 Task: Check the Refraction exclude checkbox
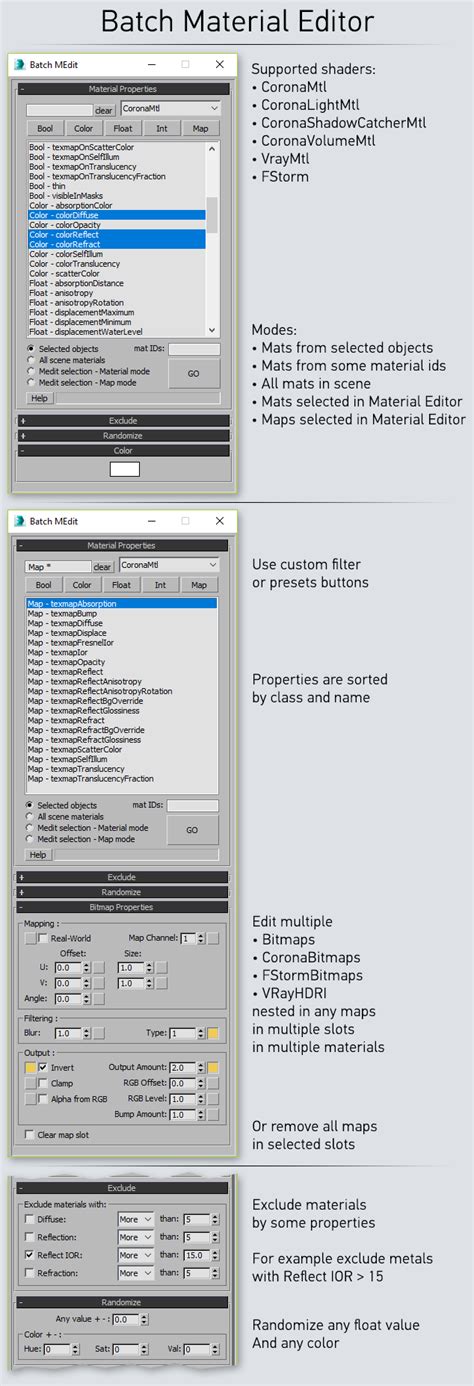pyautogui.click(x=28, y=1273)
